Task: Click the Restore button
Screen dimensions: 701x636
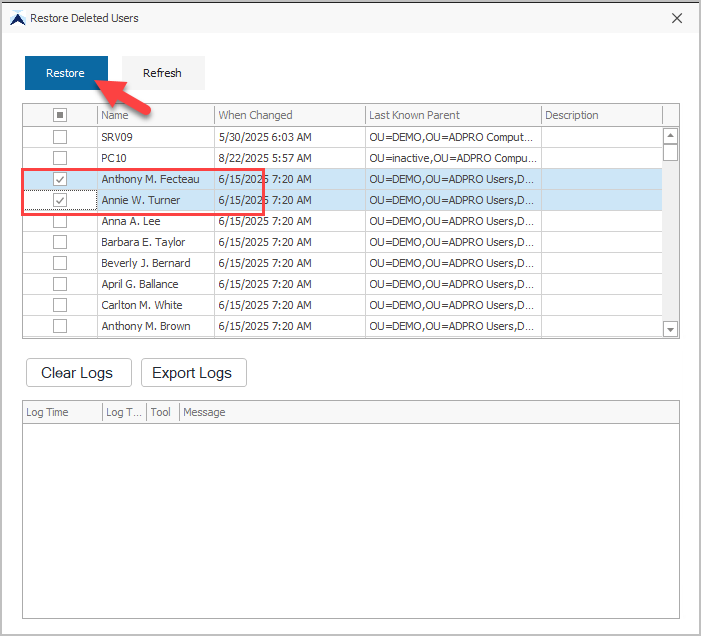Action: tap(66, 73)
